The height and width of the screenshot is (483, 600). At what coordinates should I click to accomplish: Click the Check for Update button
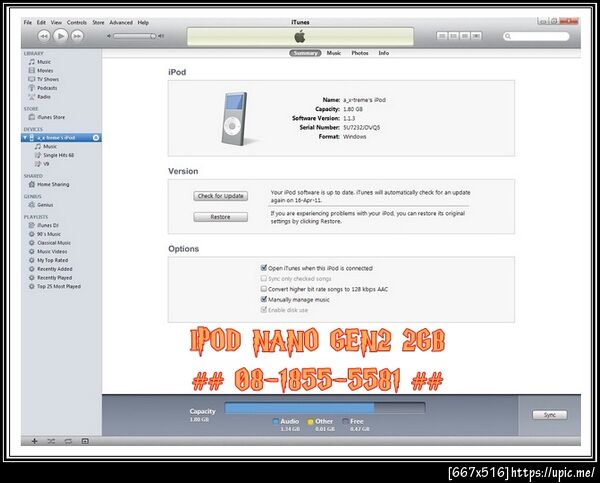[220, 196]
